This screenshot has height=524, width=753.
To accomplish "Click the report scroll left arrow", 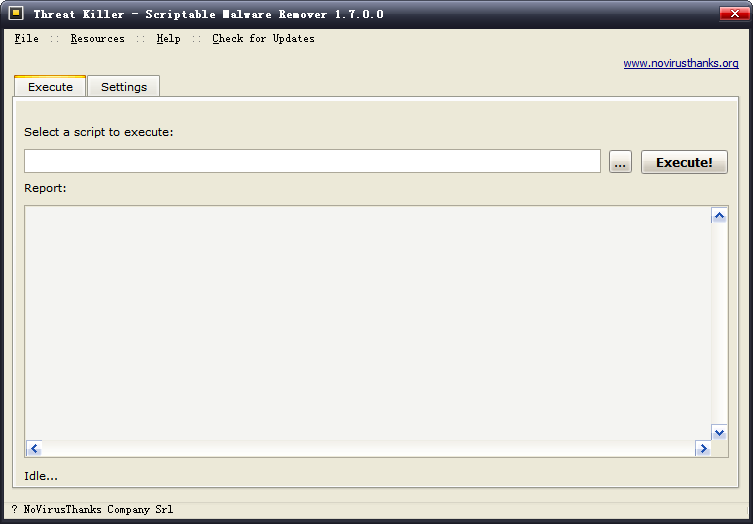I will (x=34, y=449).
